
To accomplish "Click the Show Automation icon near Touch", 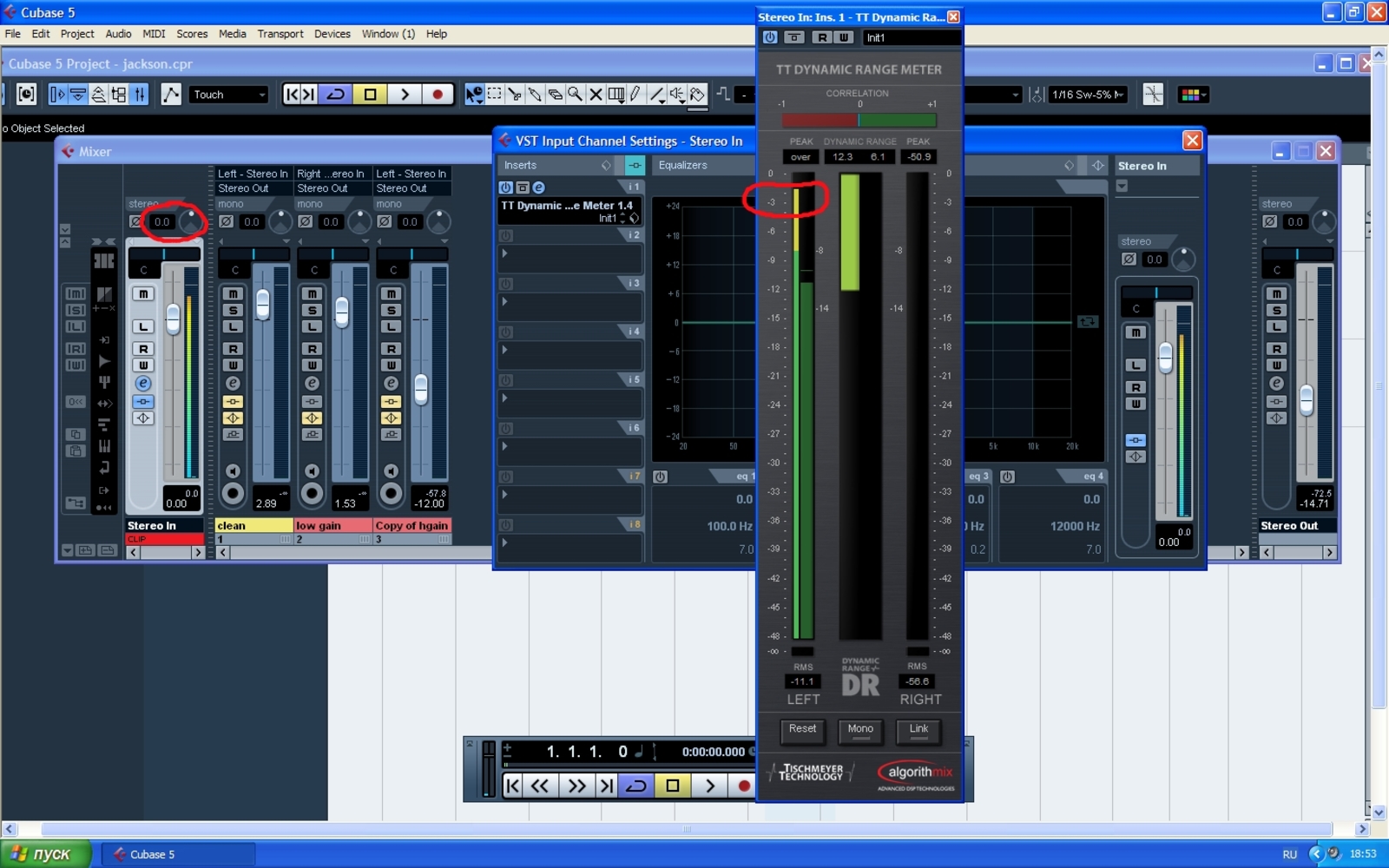I will pos(171,95).
